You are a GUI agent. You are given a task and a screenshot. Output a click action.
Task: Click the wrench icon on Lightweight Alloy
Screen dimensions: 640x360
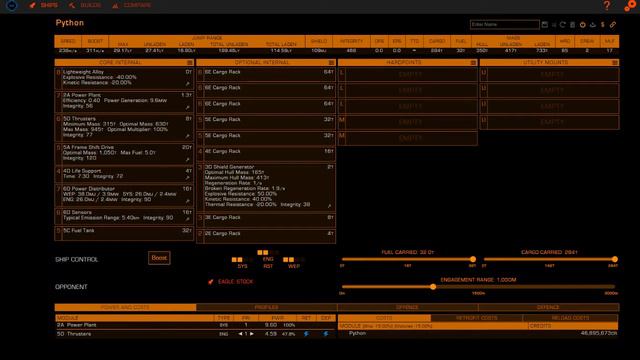pos(188,84)
